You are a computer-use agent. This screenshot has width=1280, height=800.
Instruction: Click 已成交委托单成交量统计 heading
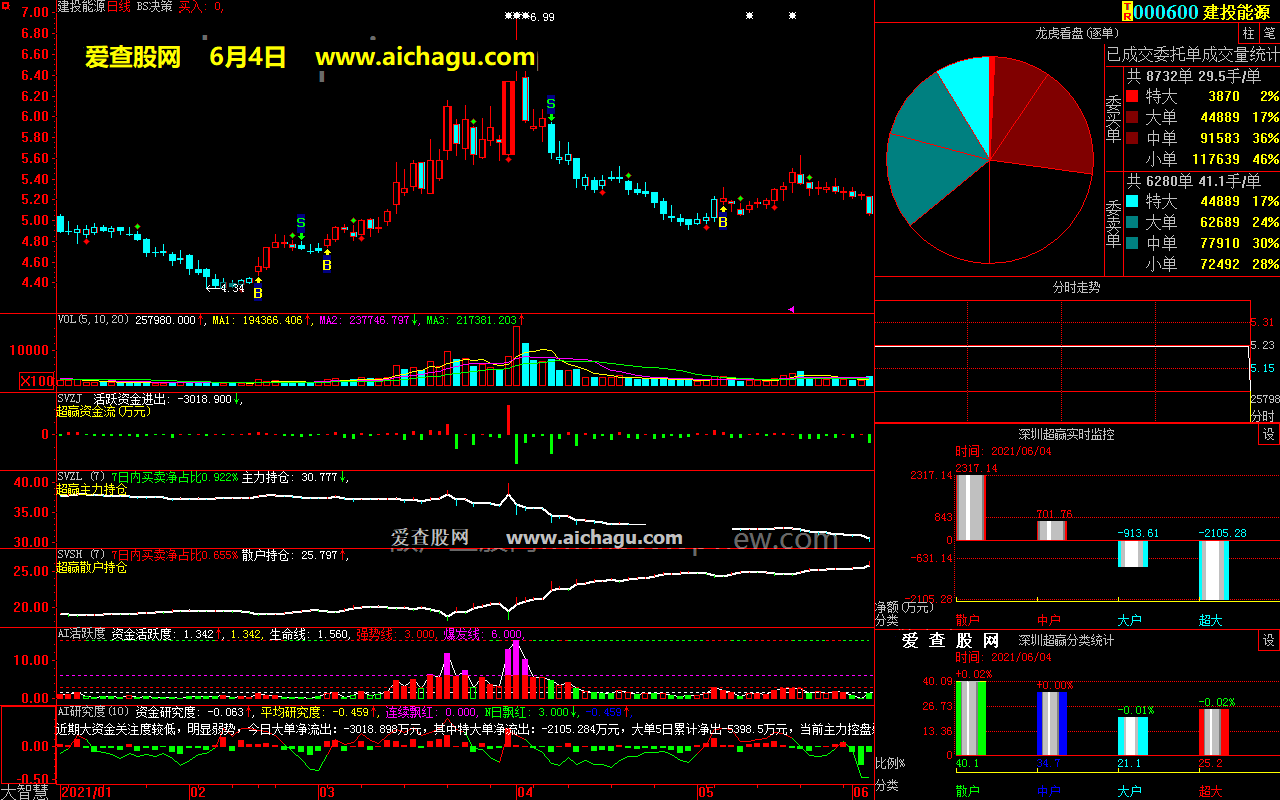coord(1192,54)
